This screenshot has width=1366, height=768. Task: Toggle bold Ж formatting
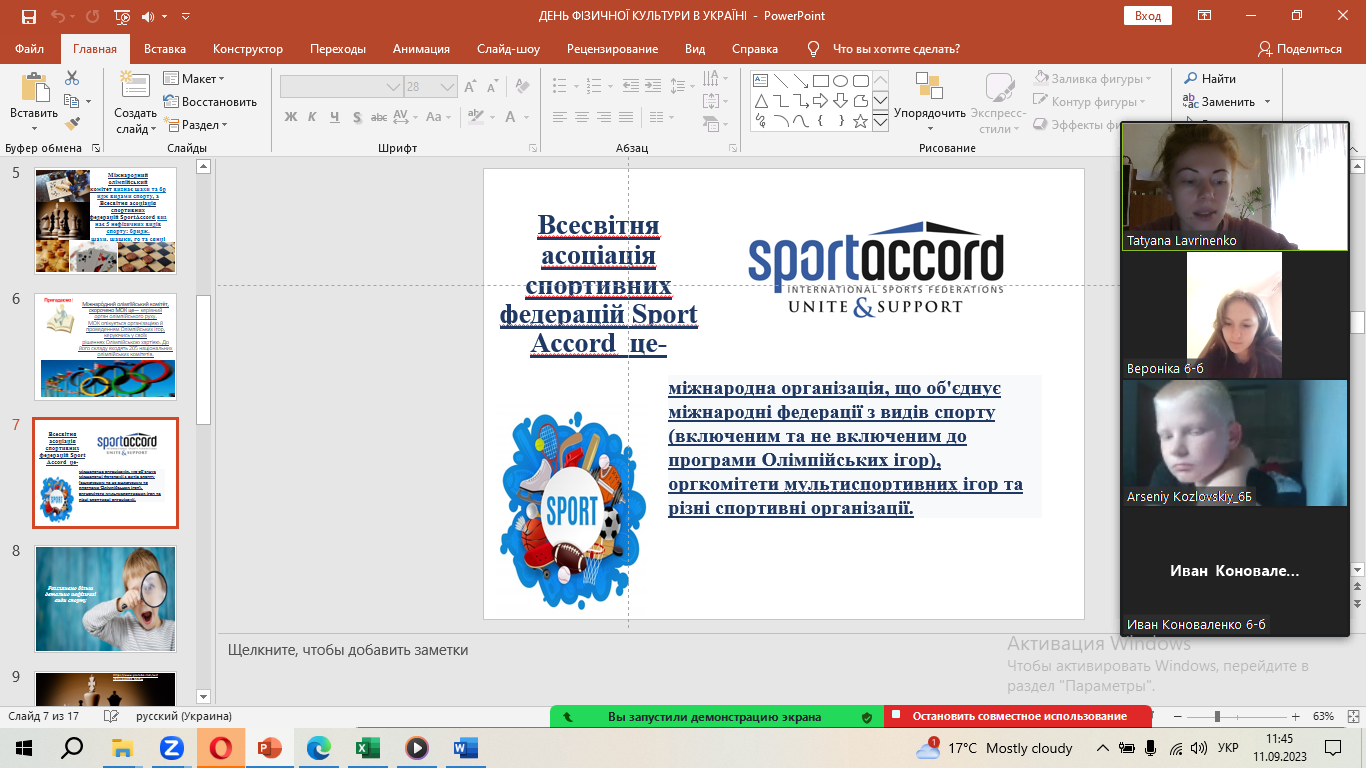291,117
